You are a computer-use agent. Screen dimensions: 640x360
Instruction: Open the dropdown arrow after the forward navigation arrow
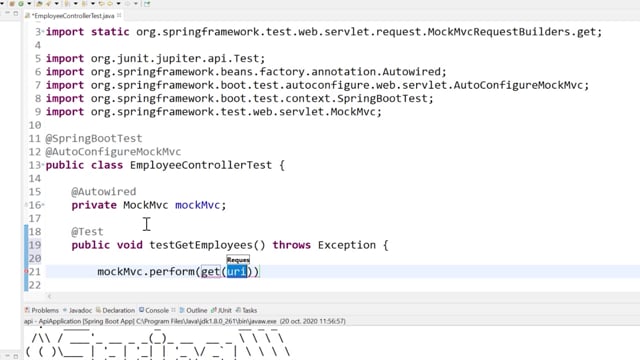[x=118, y=4]
